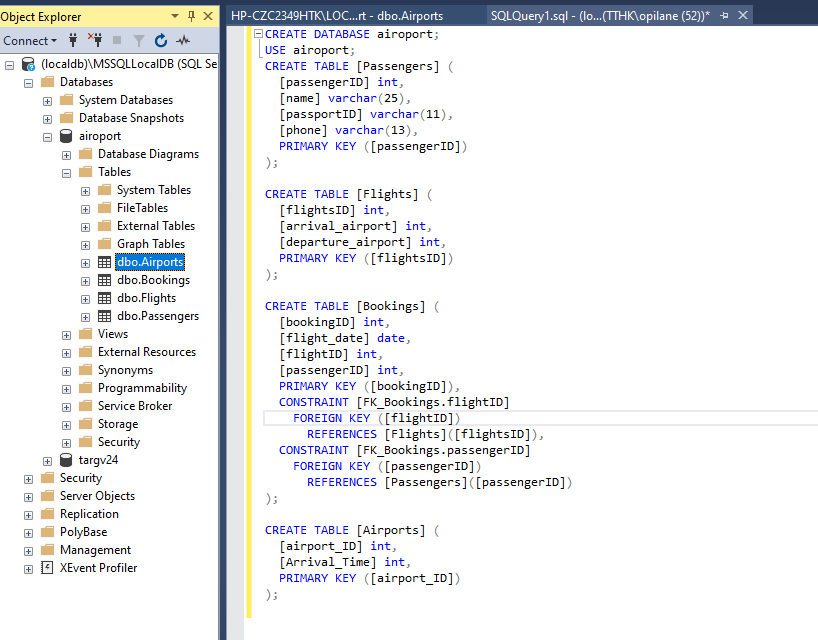818x640 pixels.
Task: Collapse the CREATE DATABASE code outline box
Action: [x=258, y=34]
